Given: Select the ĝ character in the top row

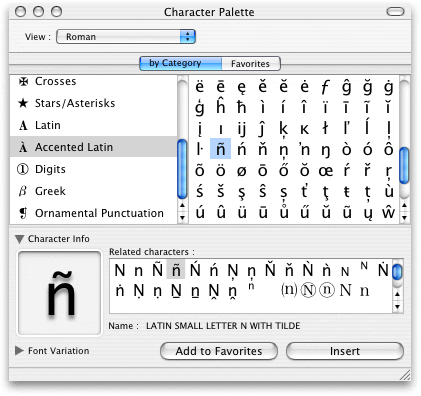Looking at the screenshot, I should coord(347,87).
